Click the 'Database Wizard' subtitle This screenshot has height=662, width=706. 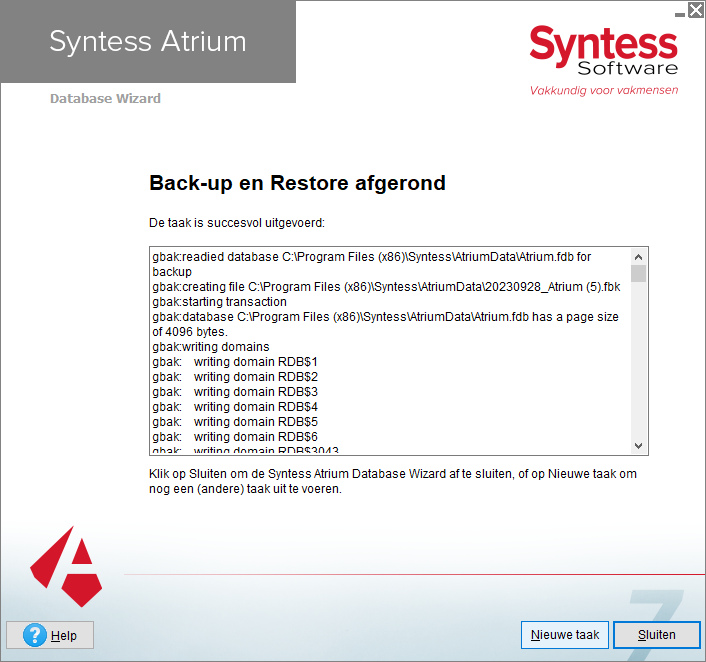coord(105,99)
